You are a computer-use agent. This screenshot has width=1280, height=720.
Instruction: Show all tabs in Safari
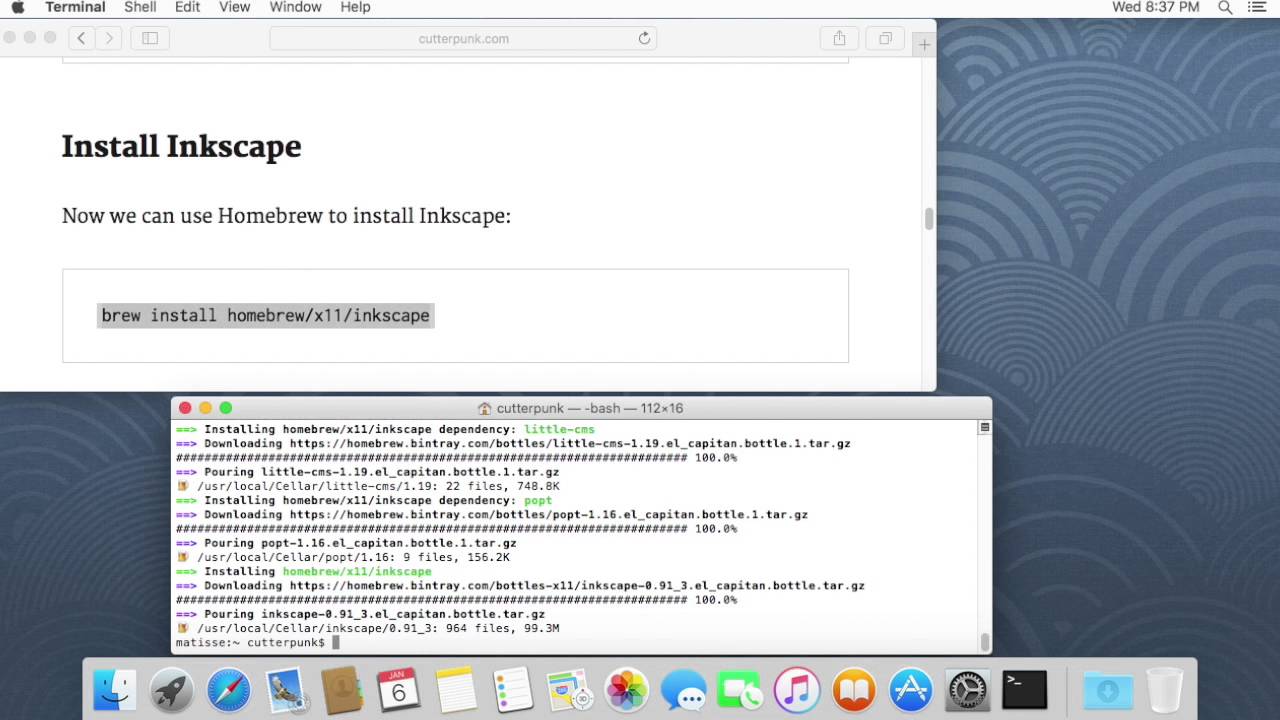point(885,38)
